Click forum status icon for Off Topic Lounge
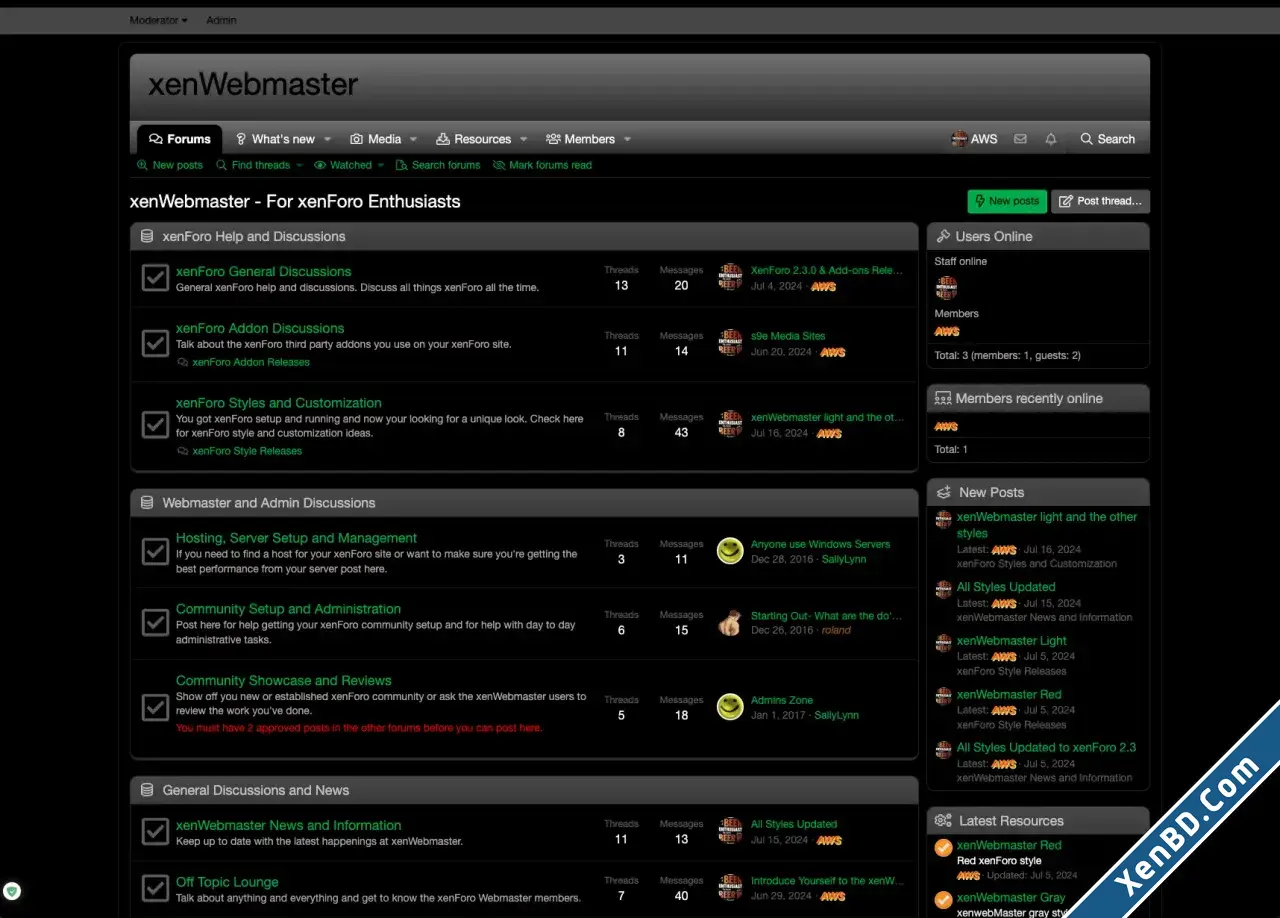This screenshot has height=918, width=1280. (155, 888)
